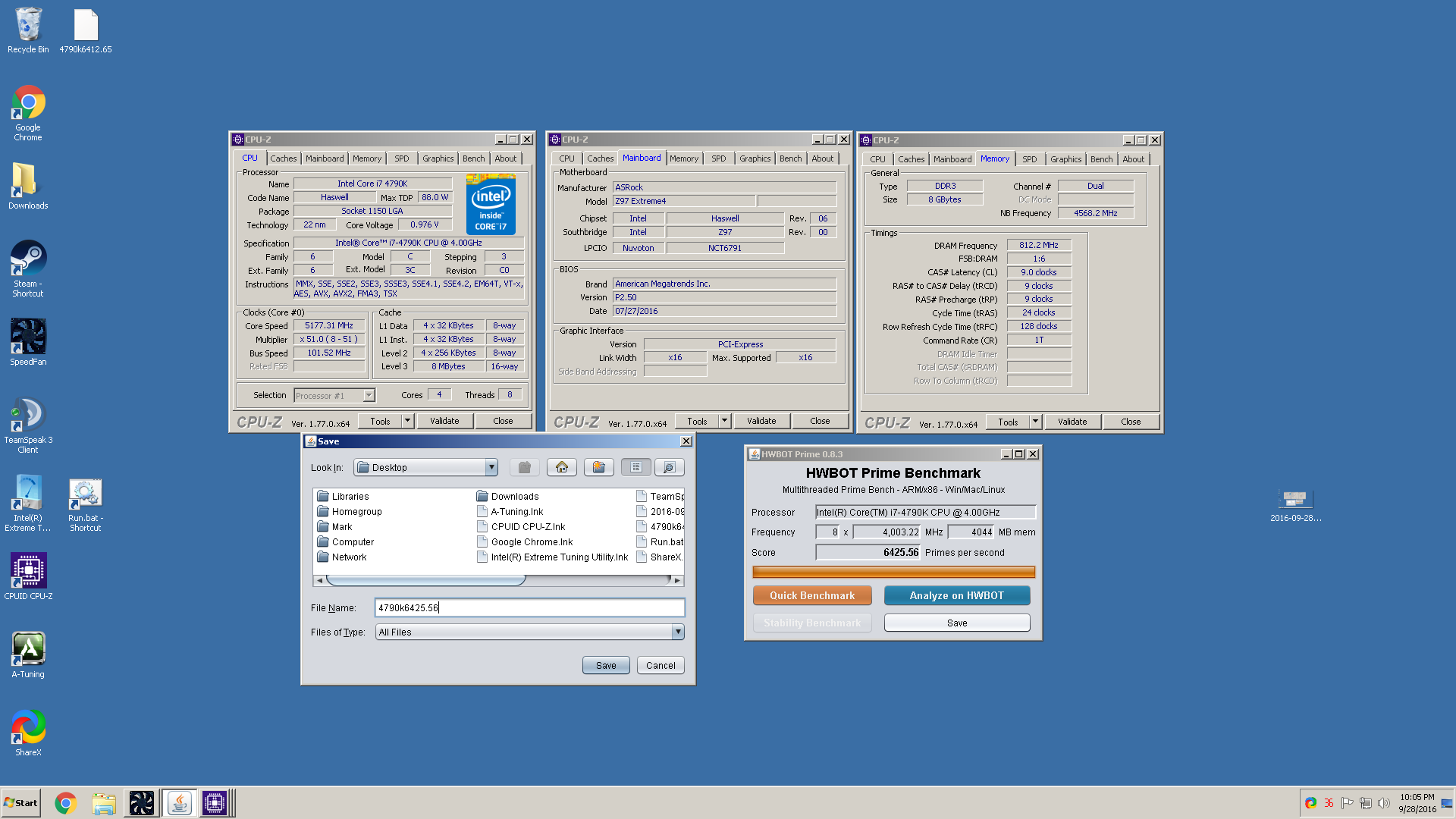Open Steam shortcut on desktop

(x=28, y=268)
